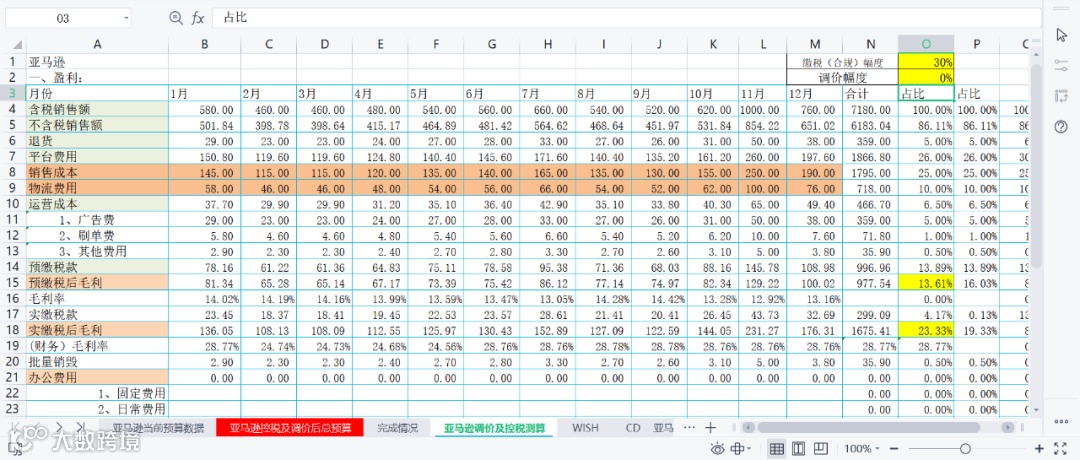
Task: Click the formula bar containing 占比
Action: [x=625, y=18]
